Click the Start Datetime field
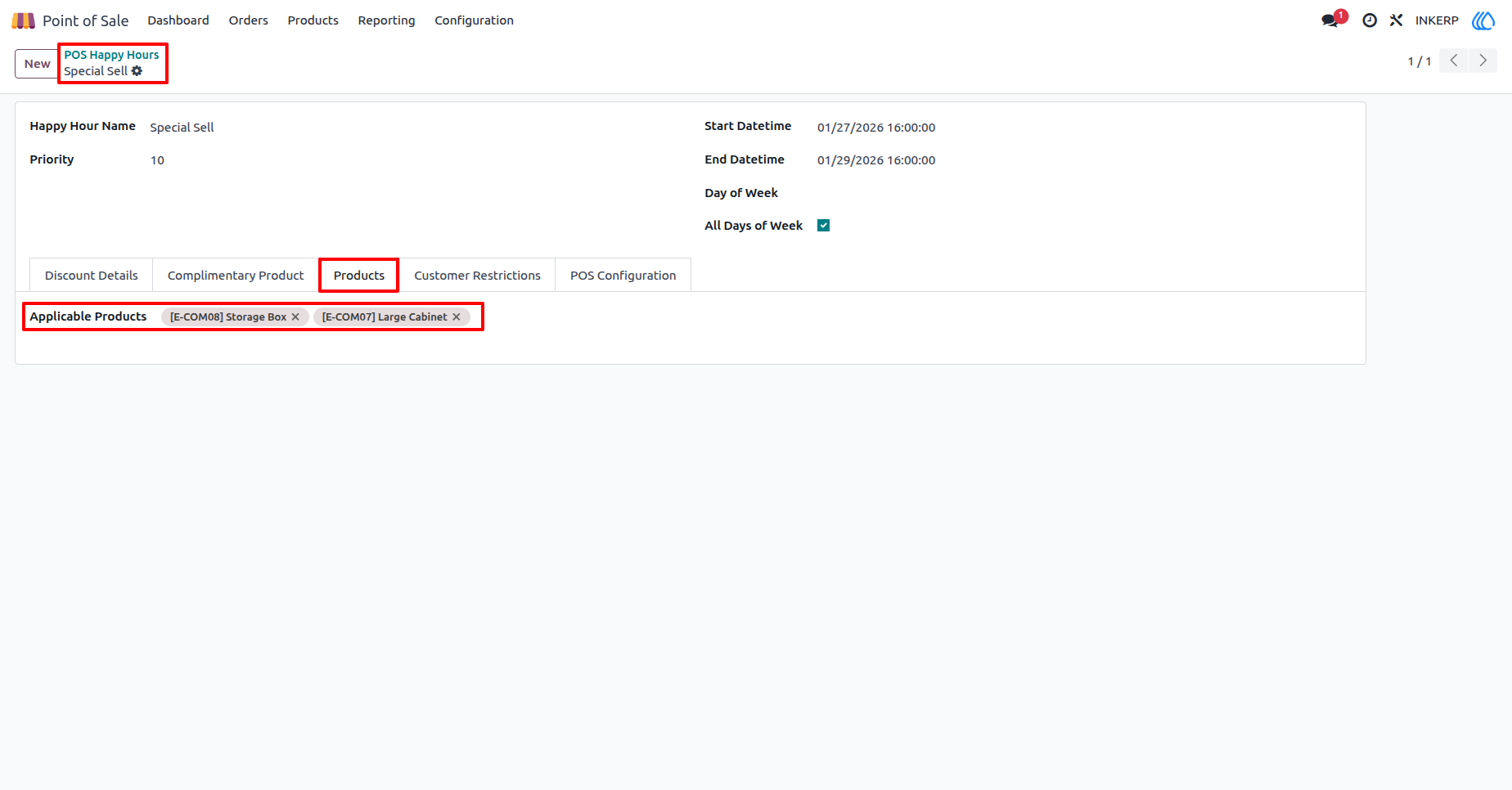This screenshot has height=790, width=1512. click(876, 128)
